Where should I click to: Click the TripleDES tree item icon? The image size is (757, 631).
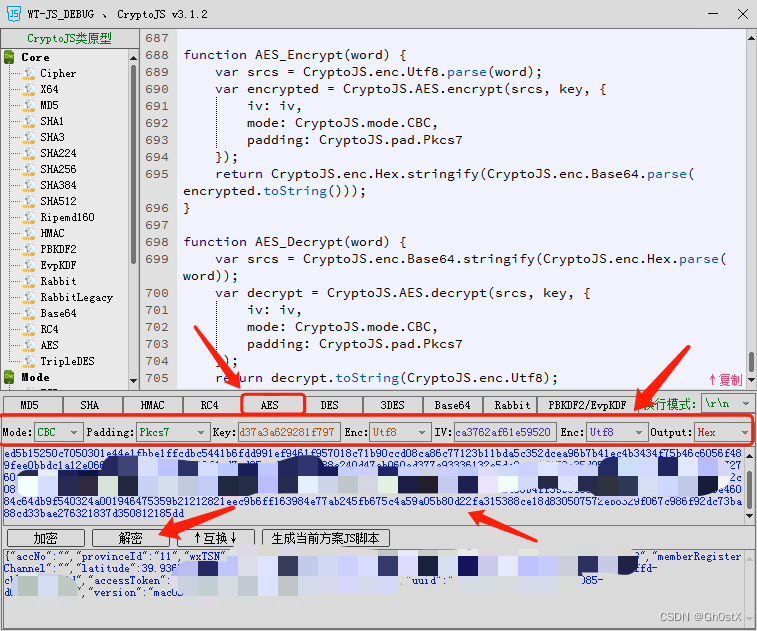[x=29, y=361]
